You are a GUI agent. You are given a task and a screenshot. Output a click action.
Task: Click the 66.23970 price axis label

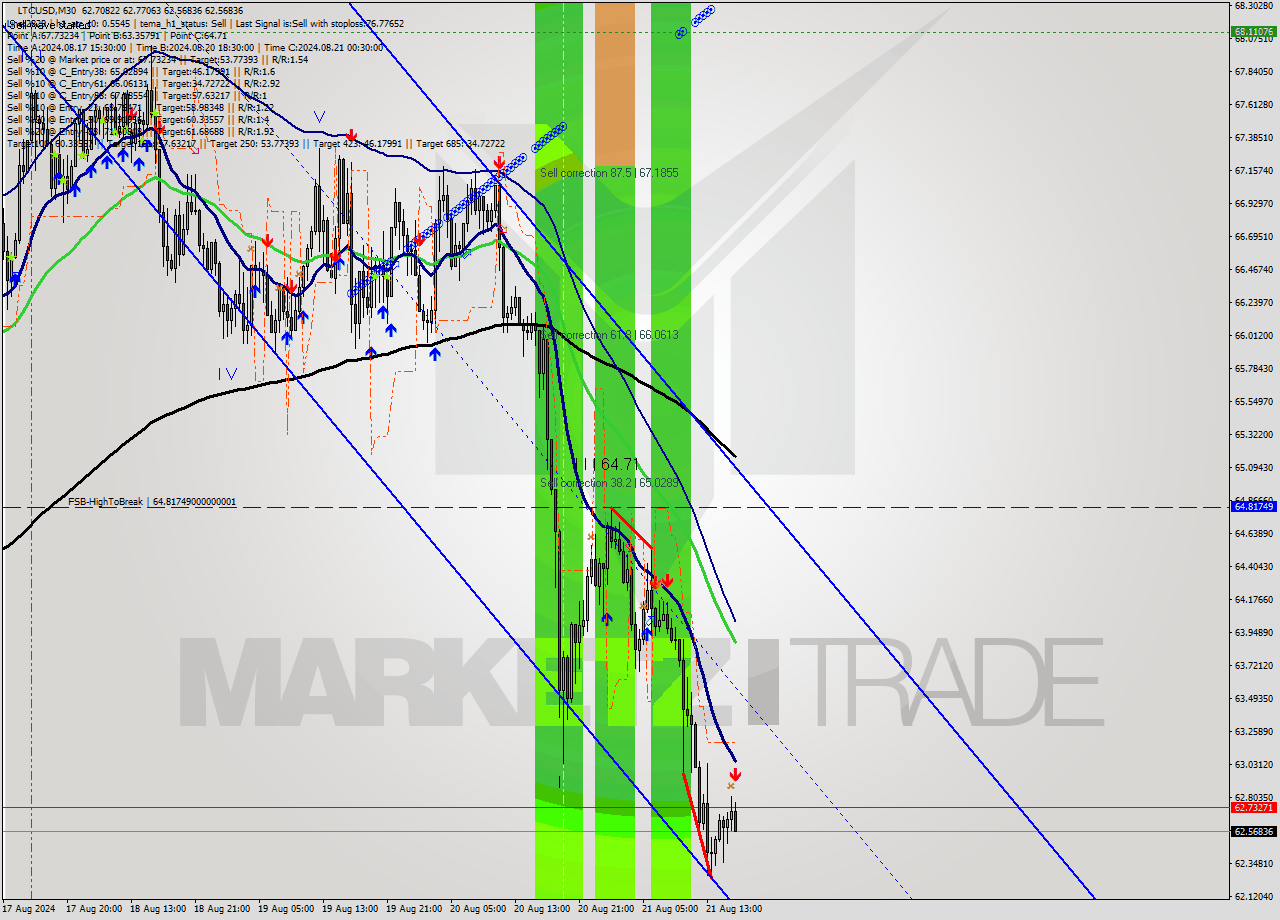pos(1253,303)
